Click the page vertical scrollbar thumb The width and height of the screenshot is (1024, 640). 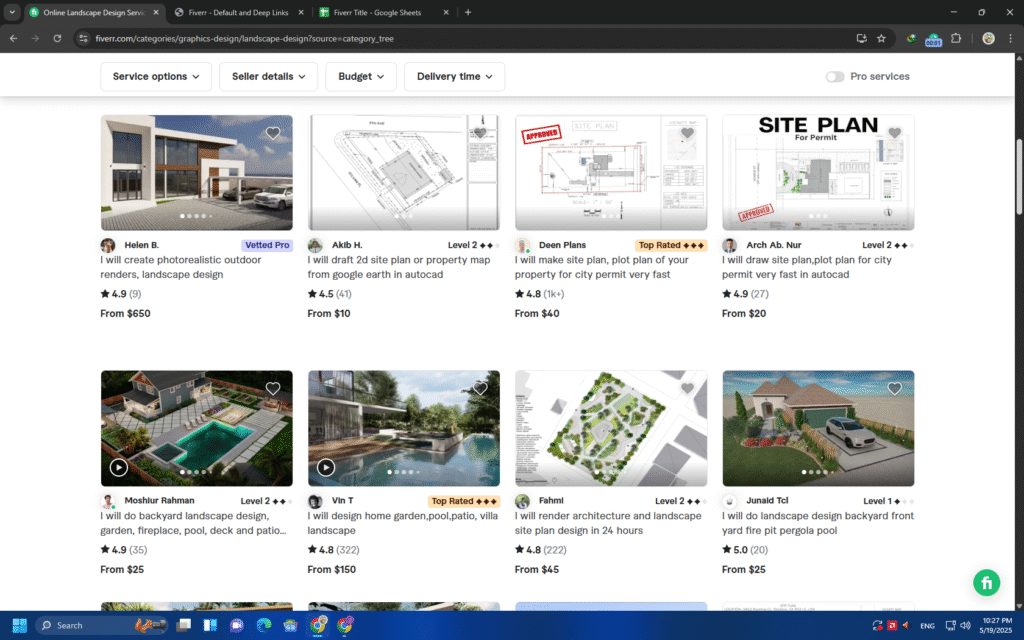(1019, 176)
